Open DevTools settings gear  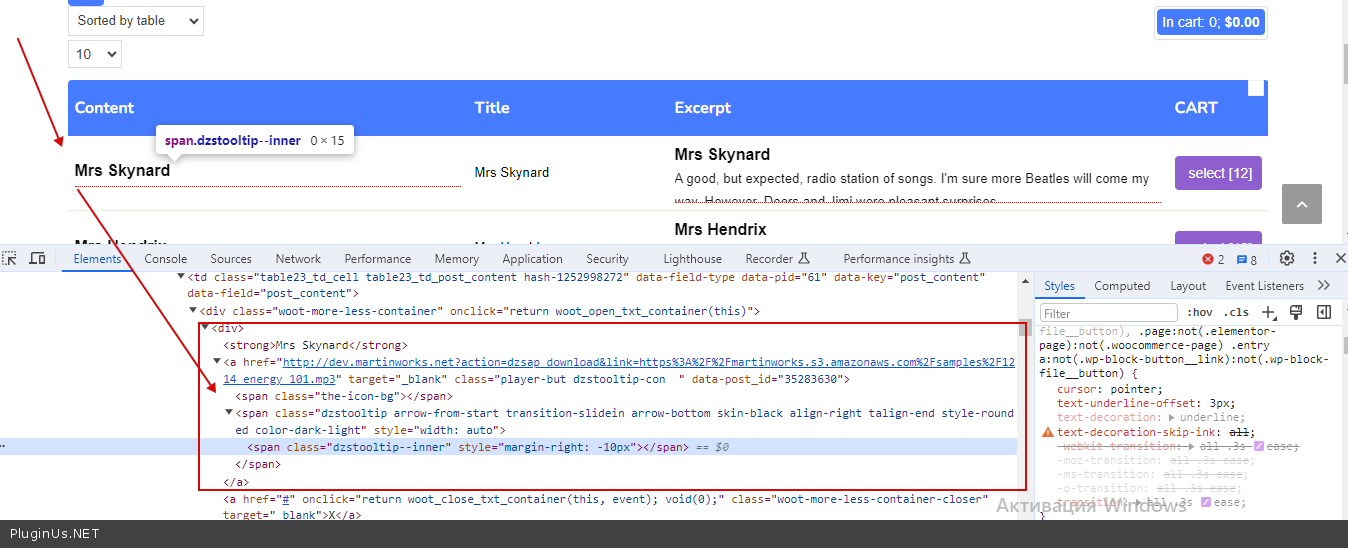coord(1287,259)
